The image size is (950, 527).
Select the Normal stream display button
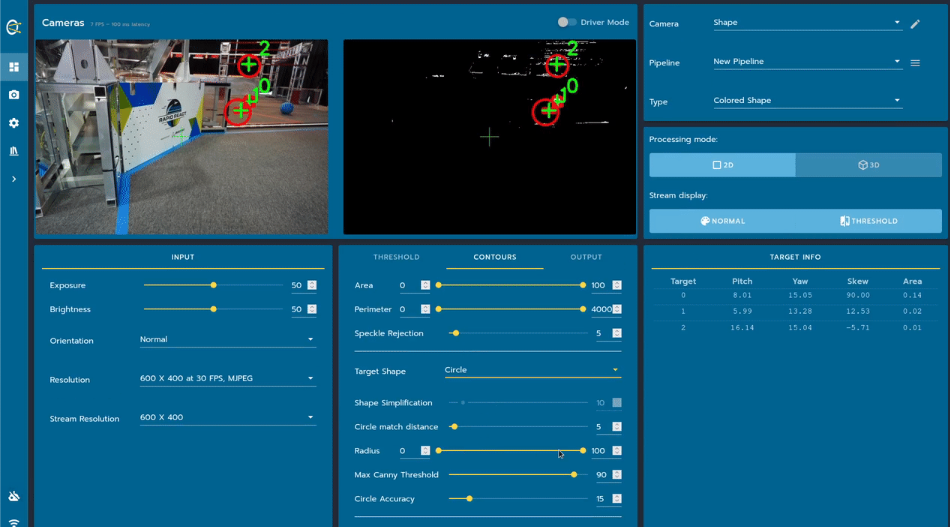(x=722, y=221)
